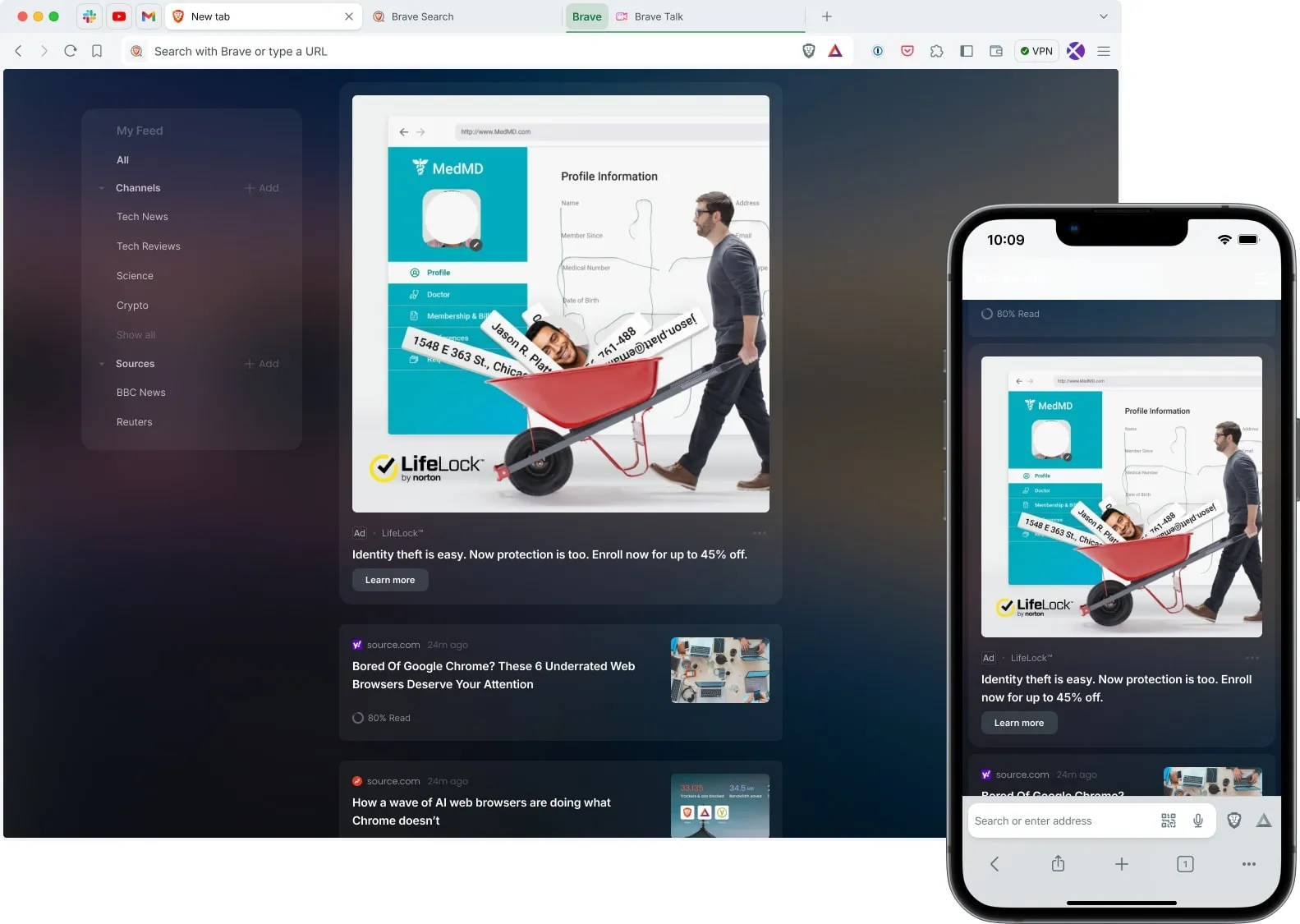Open a new tab with plus button
The height and width of the screenshot is (924, 1300).
coord(827,16)
